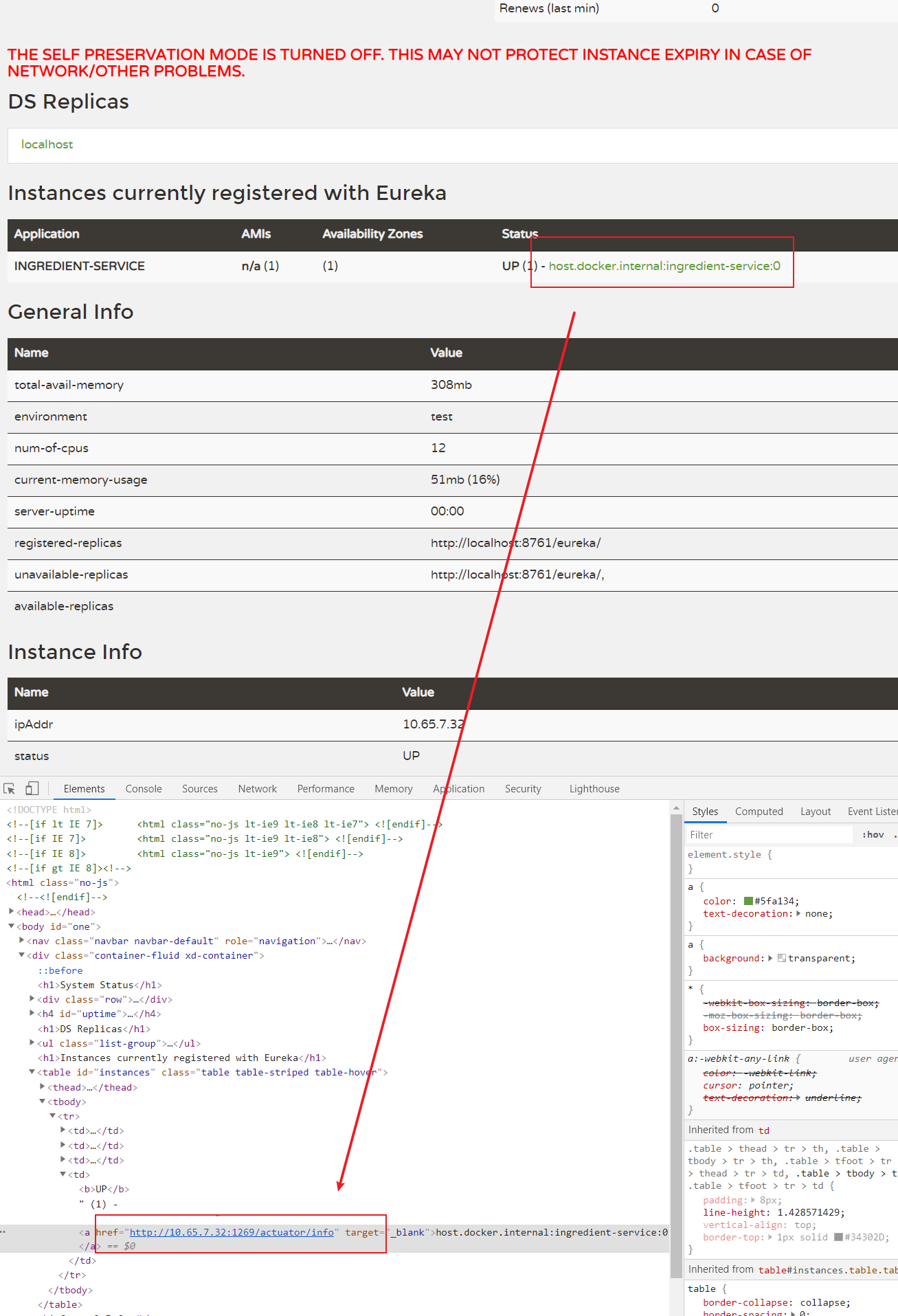898x1316 pixels.
Task: Expand the background shorthand property triangle
Action: 770,958
